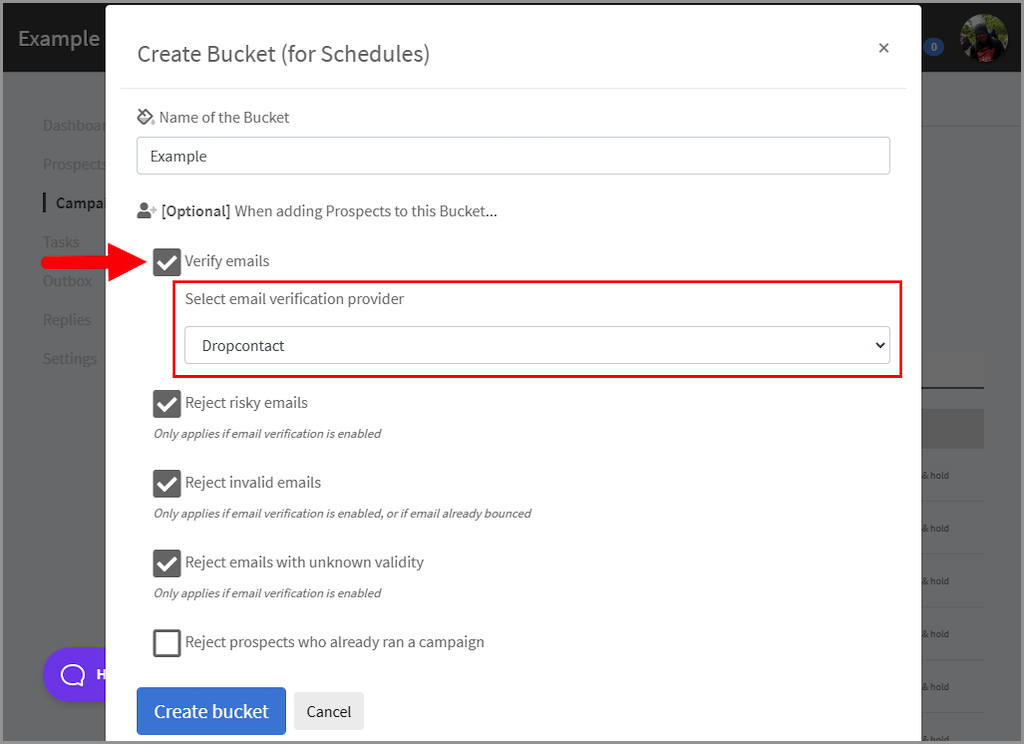Toggle Reject risky emails checkbox
The image size is (1024, 744).
pyautogui.click(x=167, y=404)
